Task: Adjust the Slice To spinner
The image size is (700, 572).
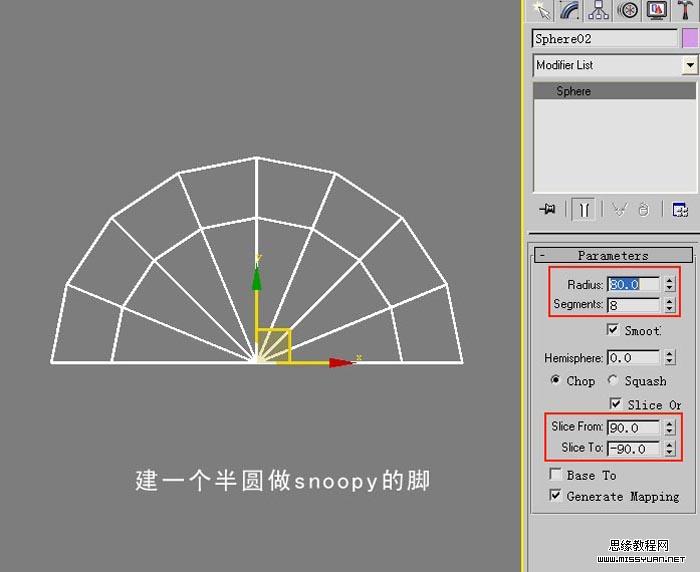Action: tap(669, 448)
